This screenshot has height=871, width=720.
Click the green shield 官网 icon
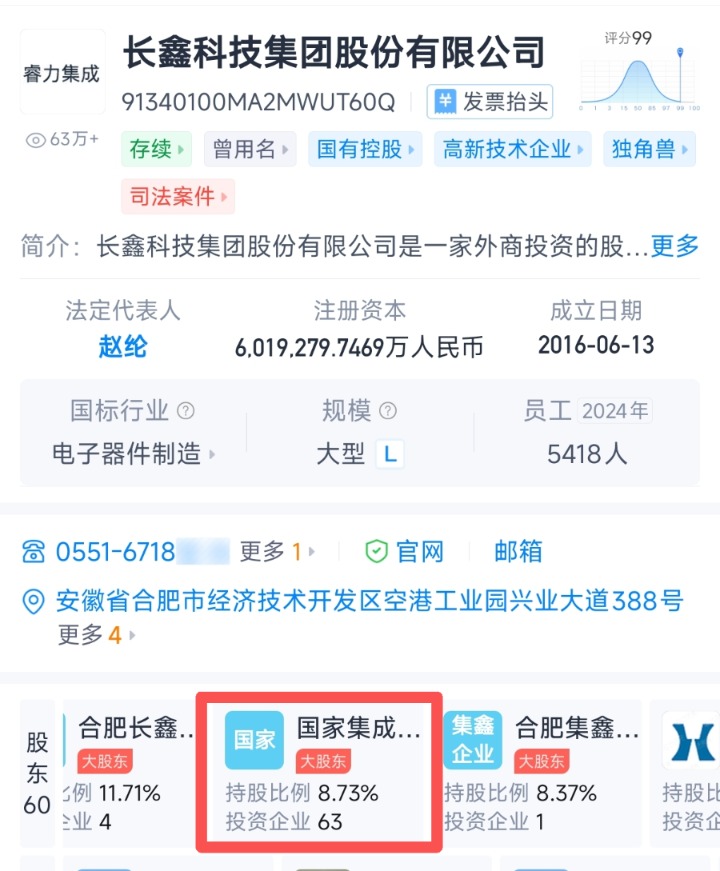(376, 552)
